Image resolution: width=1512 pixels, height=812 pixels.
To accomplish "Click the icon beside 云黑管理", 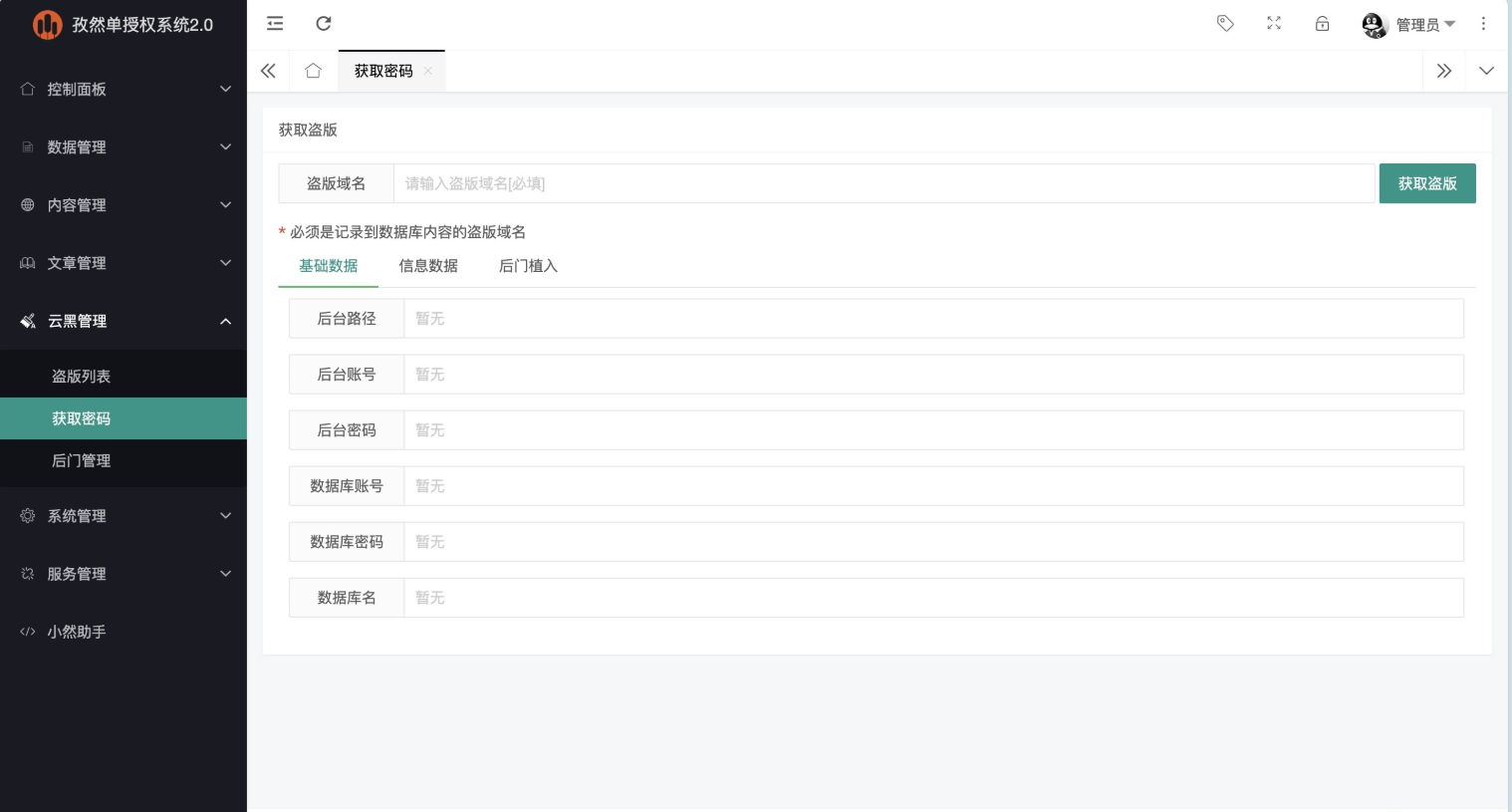I will pos(28,321).
